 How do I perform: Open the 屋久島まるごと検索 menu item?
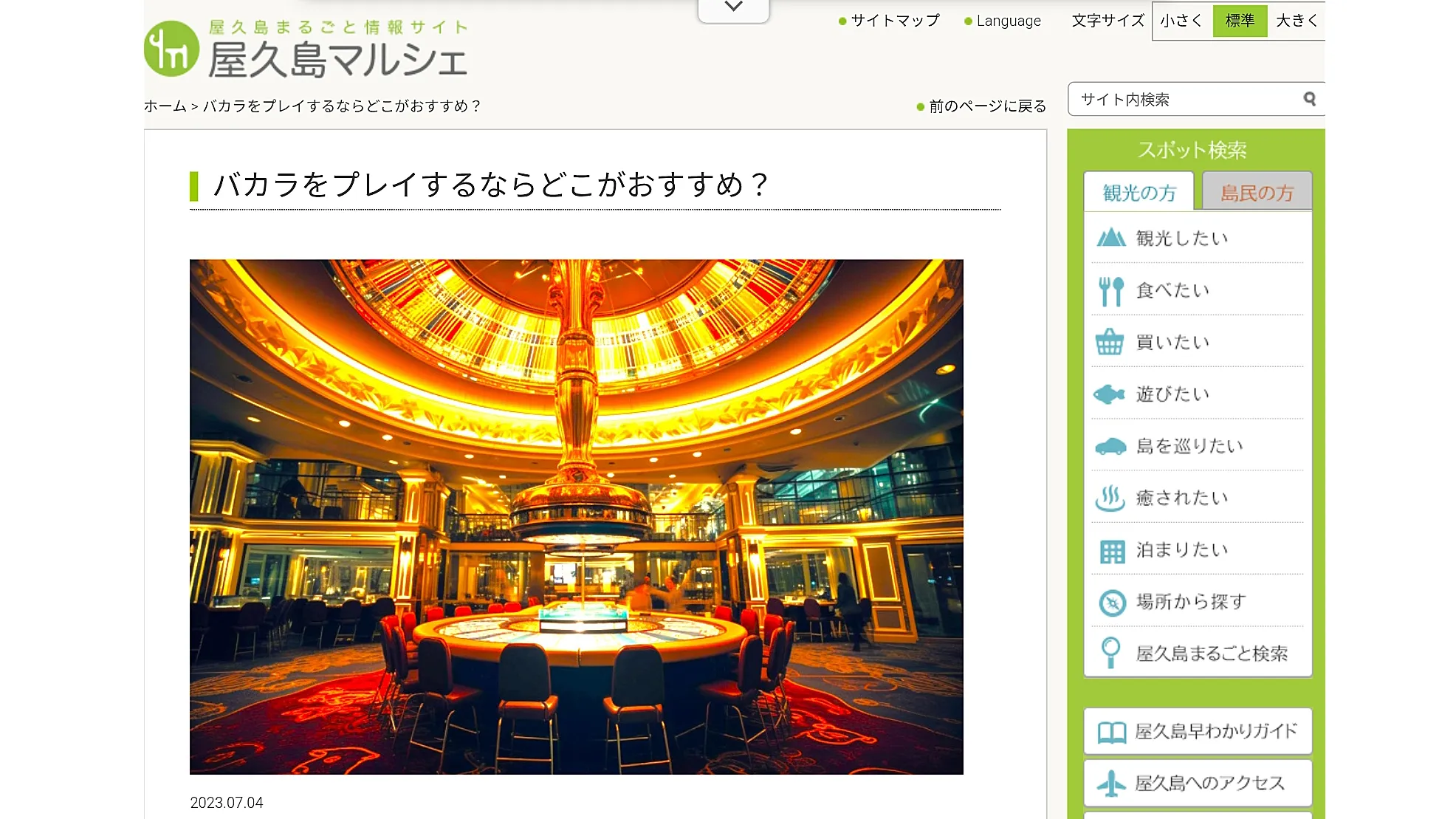[x=1198, y=654]
